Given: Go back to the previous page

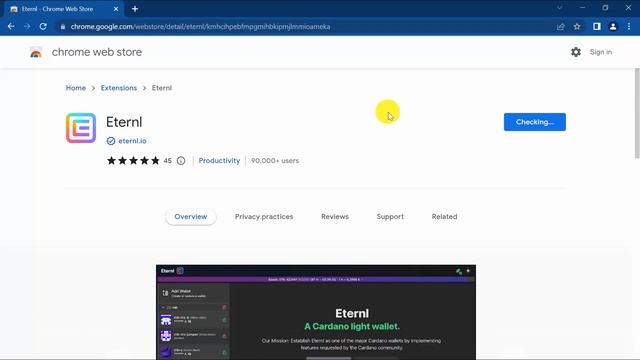Looking at the screenshot, I should point(11,27).
